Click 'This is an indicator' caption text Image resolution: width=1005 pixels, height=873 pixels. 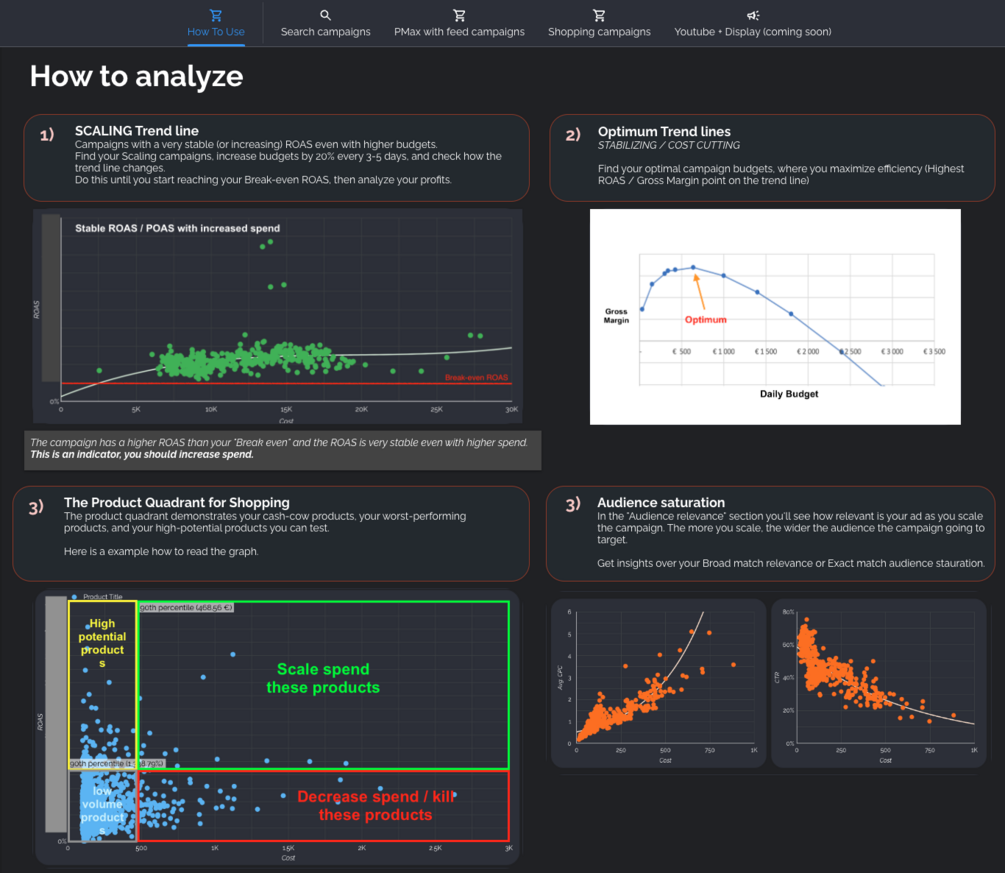(142, 454)
